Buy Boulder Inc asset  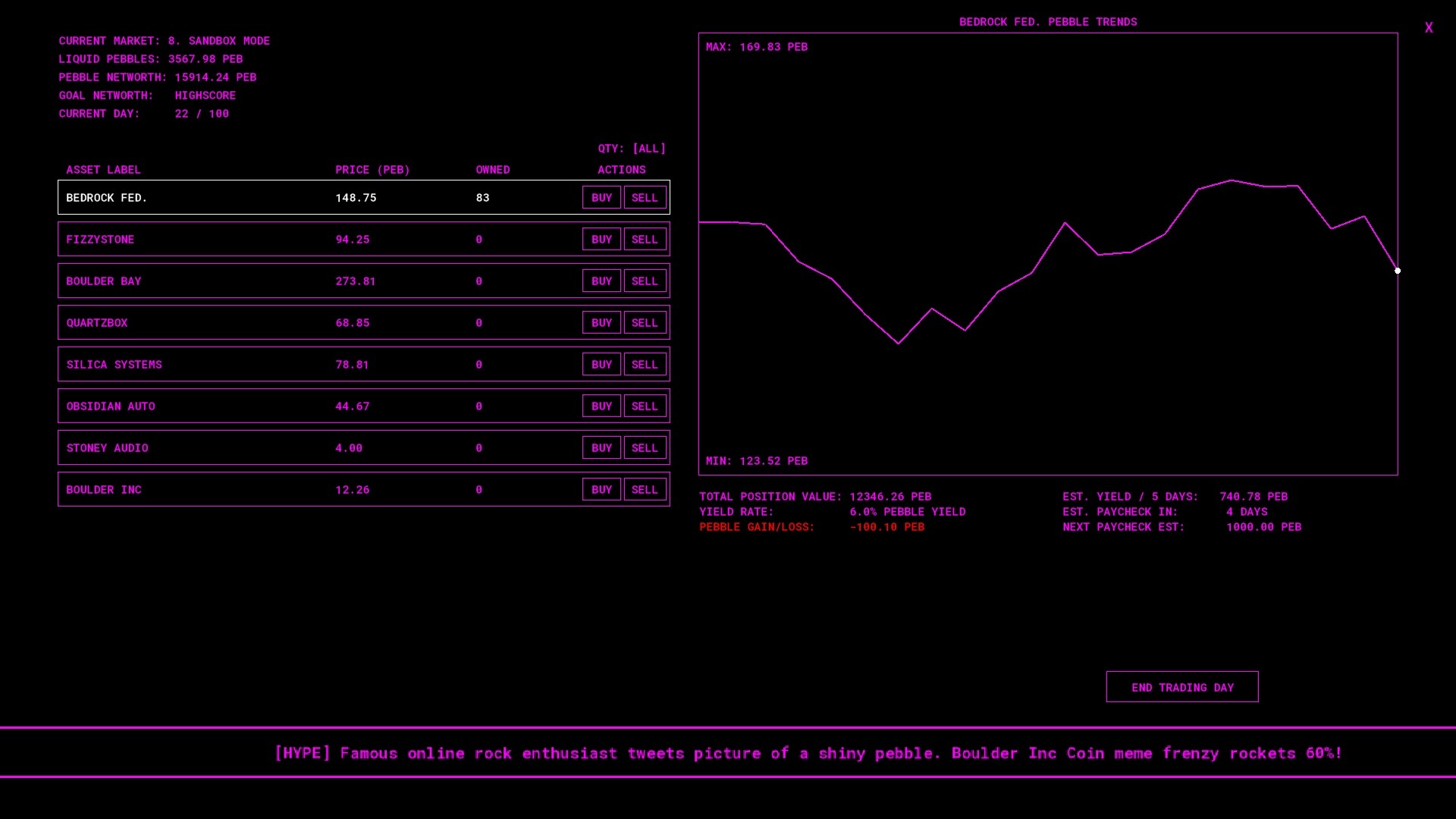601,489
